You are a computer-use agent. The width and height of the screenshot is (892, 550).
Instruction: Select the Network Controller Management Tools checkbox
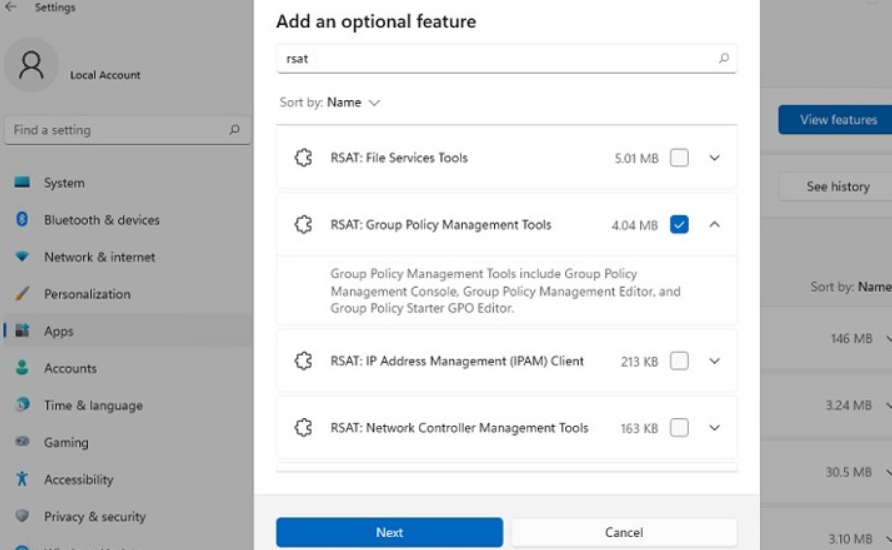click(x=679, y=428)
